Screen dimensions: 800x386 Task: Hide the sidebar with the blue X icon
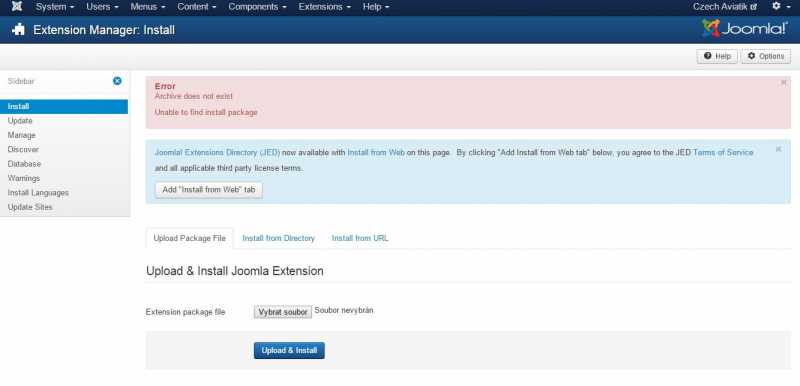(x=117, y=81)
